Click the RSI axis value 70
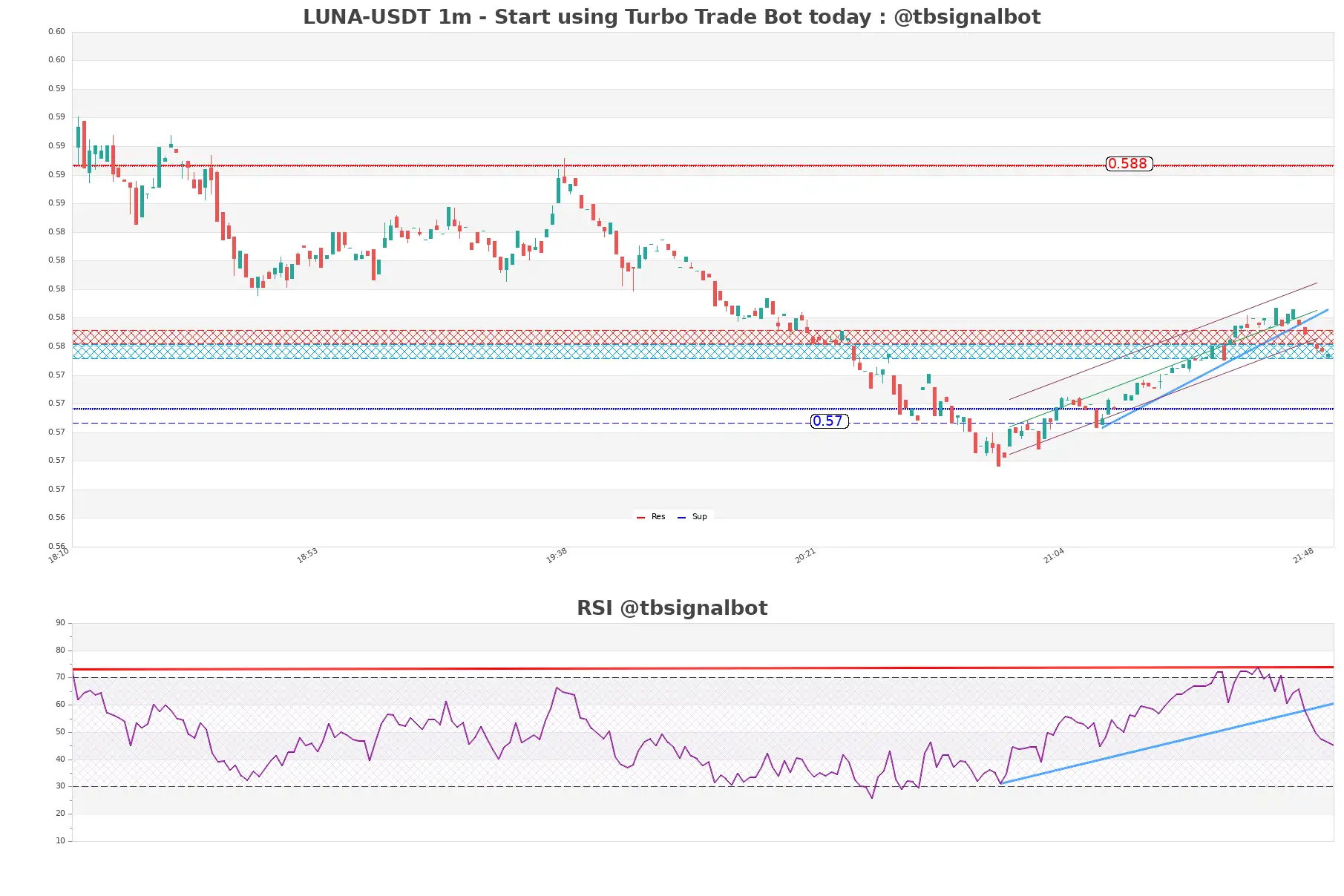Viewport: 1344px width, 896px height. (60, 676)
